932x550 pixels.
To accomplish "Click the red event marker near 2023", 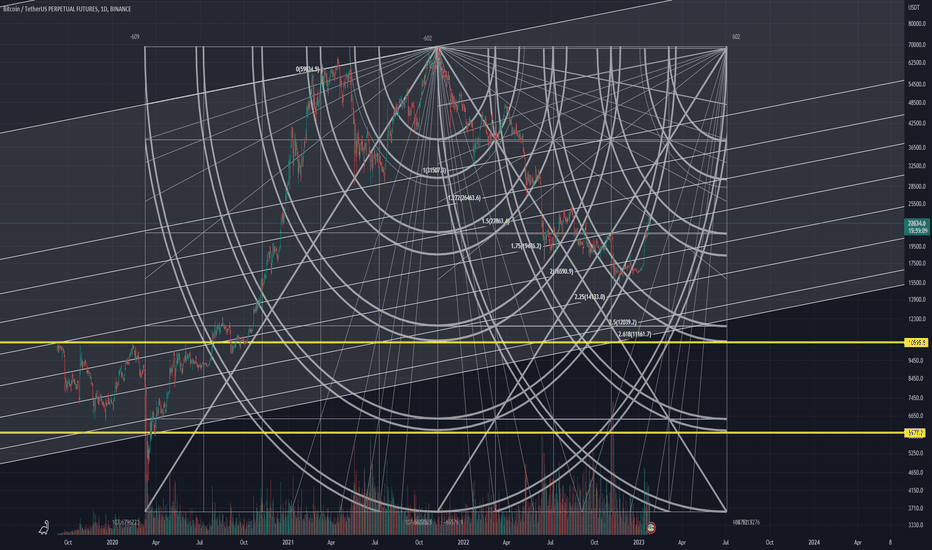I will [651, 527].
